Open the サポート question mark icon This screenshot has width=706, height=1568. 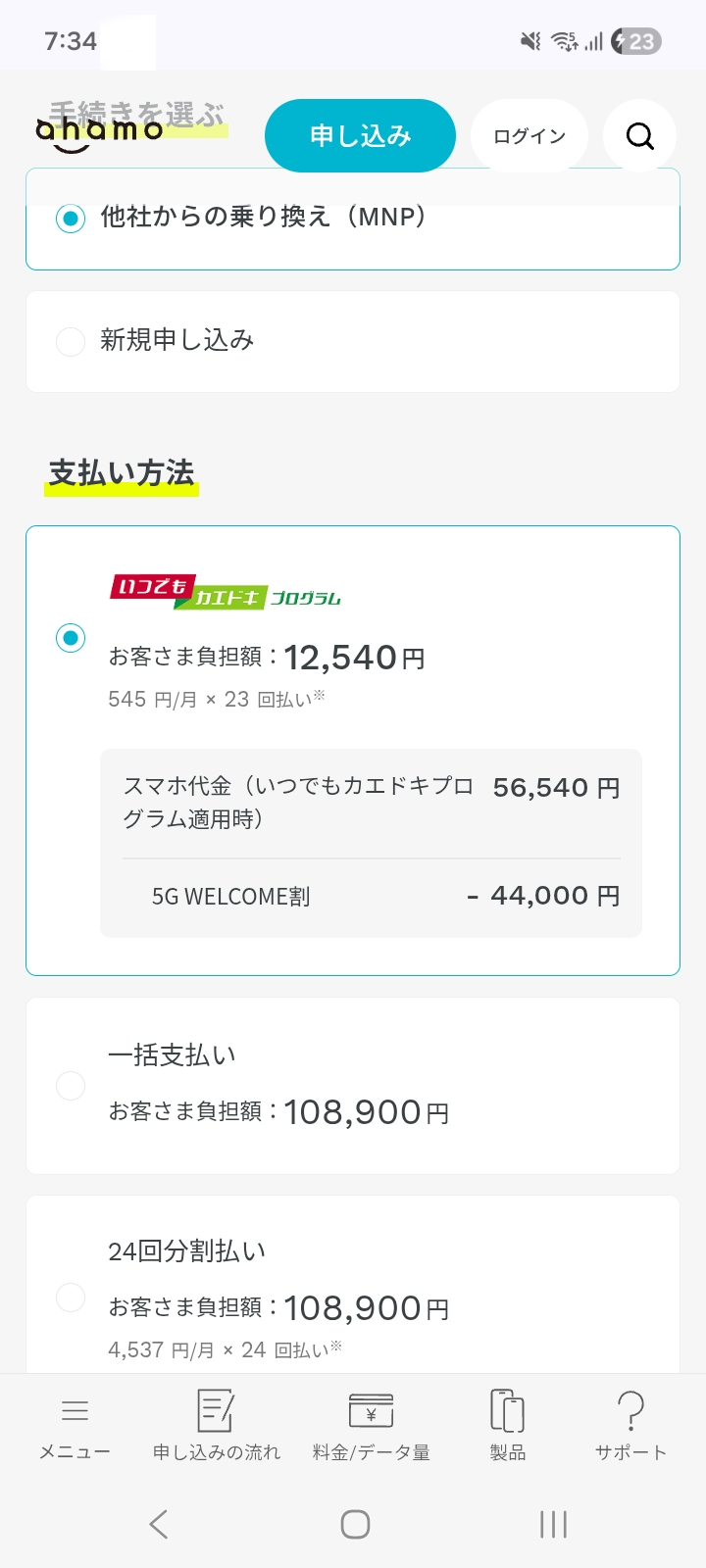630,1411
